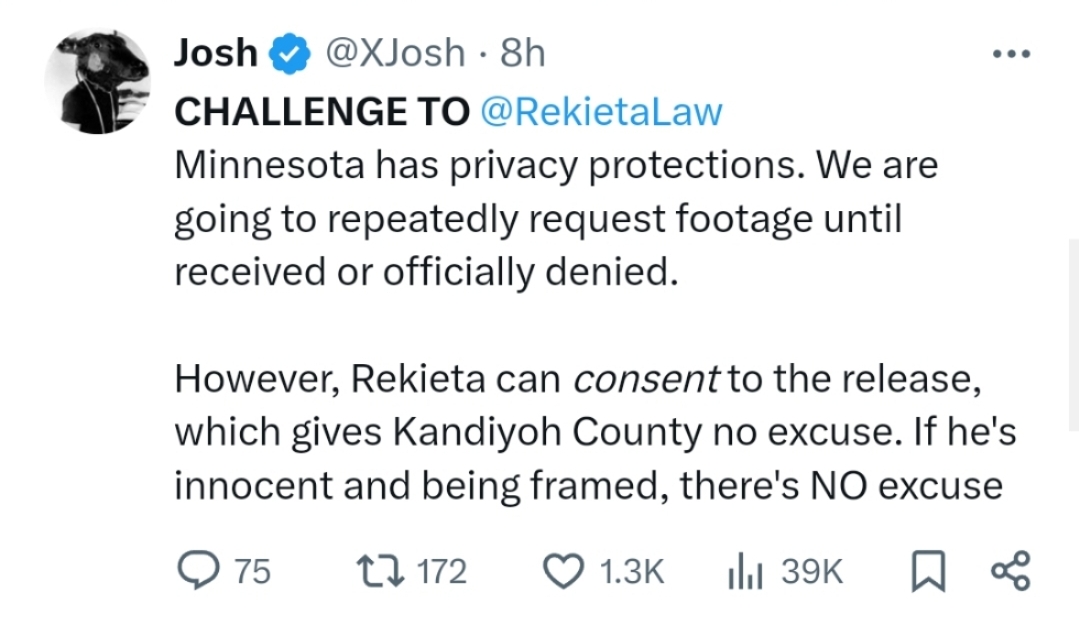Viewport: 1079px width, 625px height.
Task: Click the share icon on the tweet
Action: point(1007,571)
